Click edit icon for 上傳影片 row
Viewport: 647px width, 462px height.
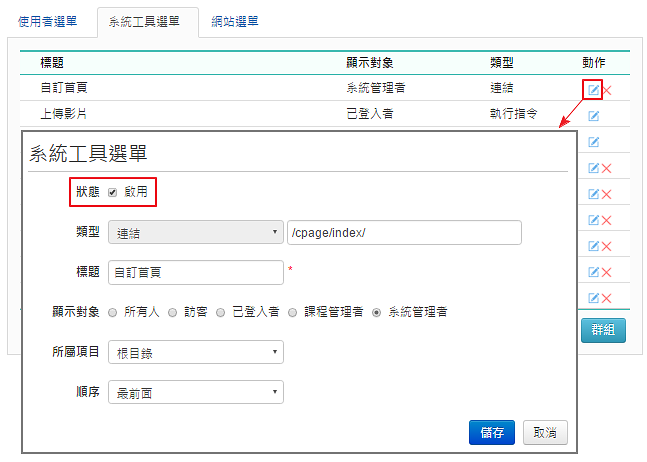[593, 116]
